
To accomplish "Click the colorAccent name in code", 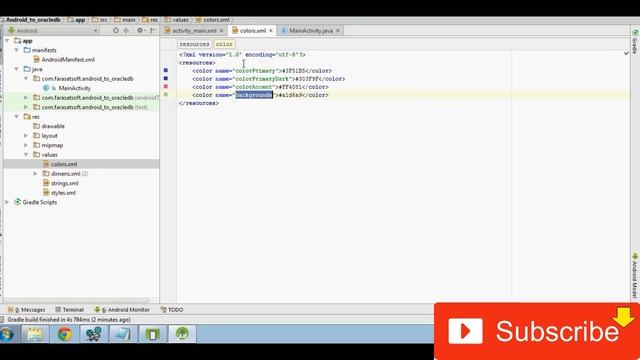I will [x=253, y=87].
